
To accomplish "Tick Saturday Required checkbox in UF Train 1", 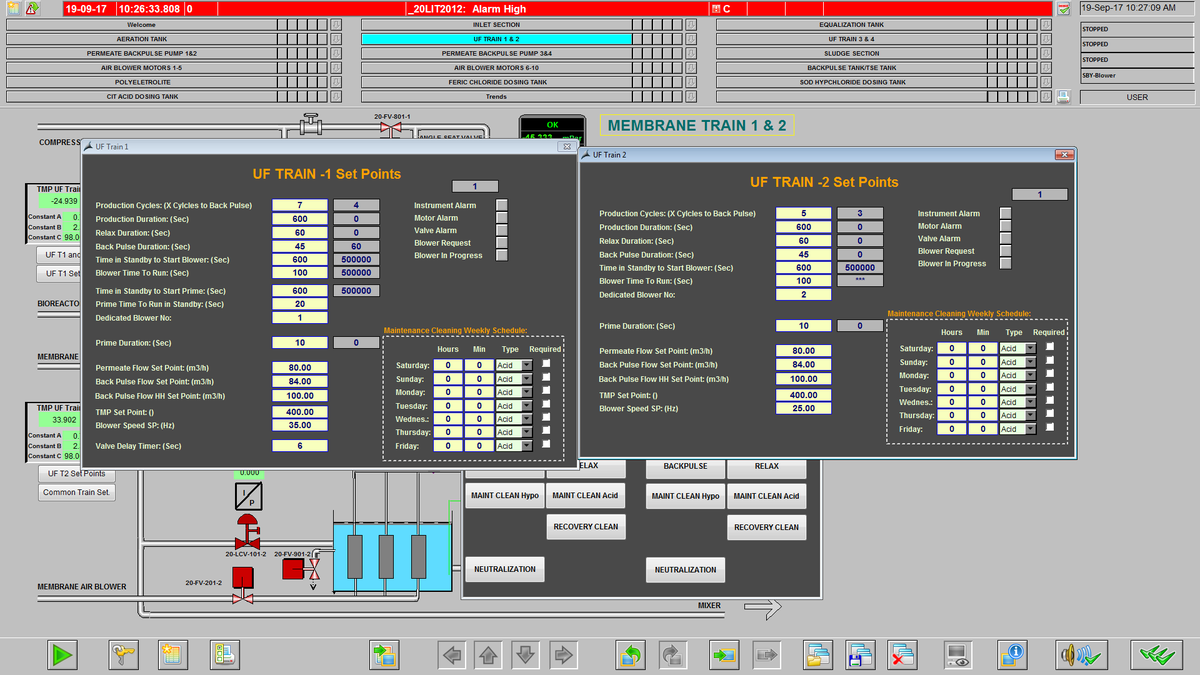I will point(546,365).
